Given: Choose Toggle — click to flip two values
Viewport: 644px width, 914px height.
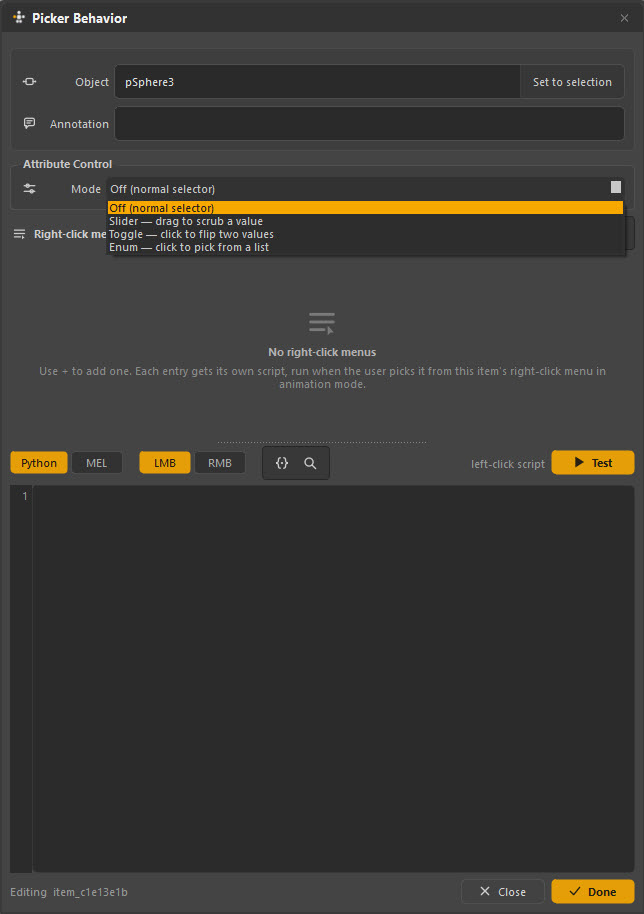Looking at the screenshot, I should click(x=365, y=234).
